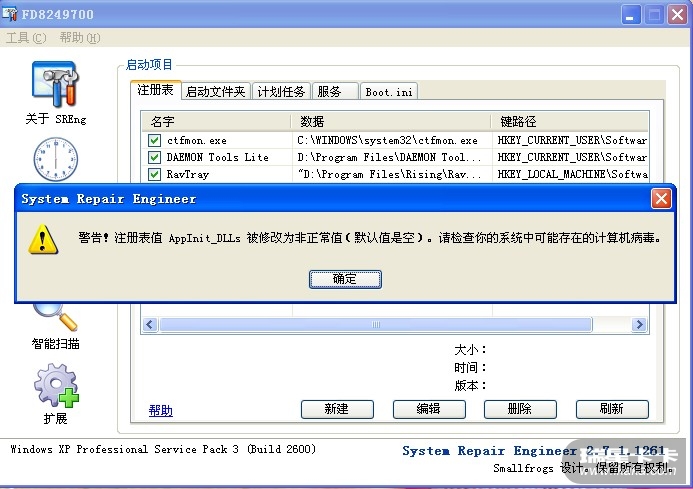Sort by the 键路径 column header

[x=570, y=121]
